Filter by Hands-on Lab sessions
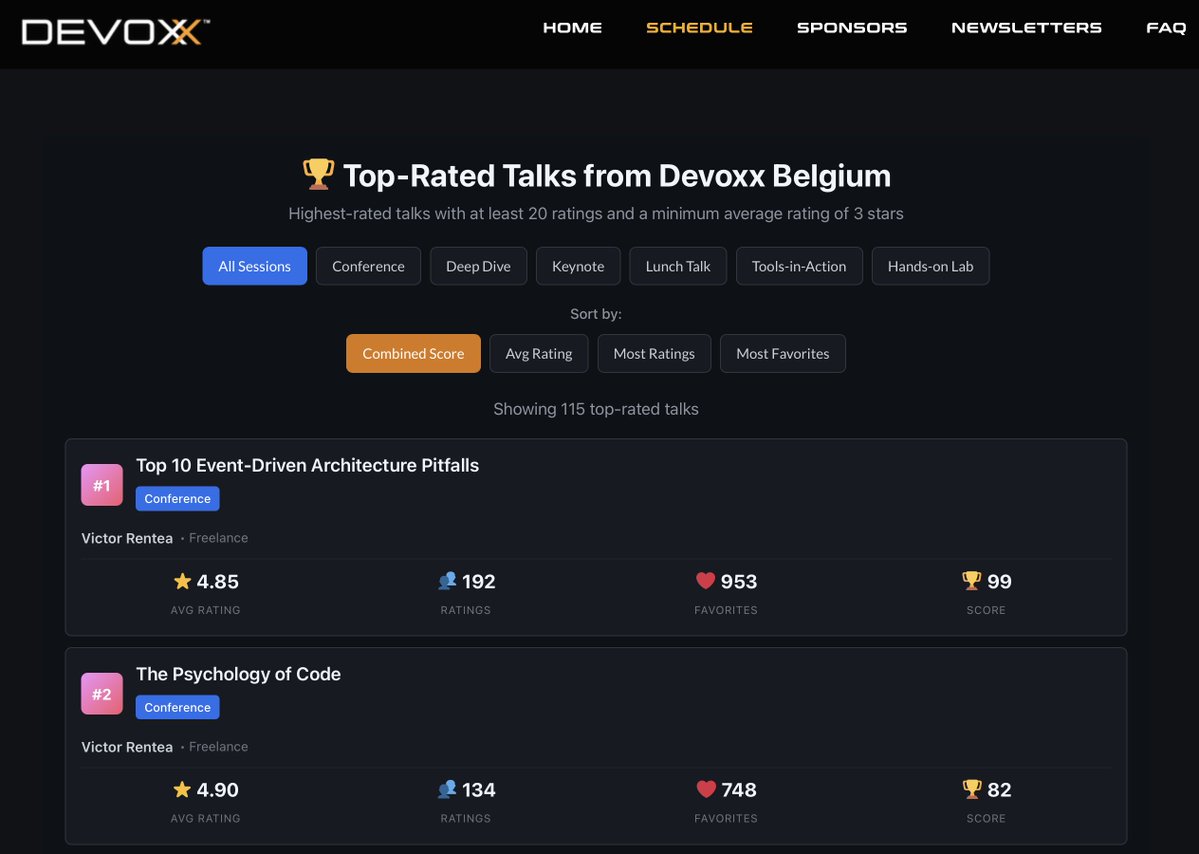The height and width of the screenshot is (854, 1199). pyautogui.click(x=931, y=266)
